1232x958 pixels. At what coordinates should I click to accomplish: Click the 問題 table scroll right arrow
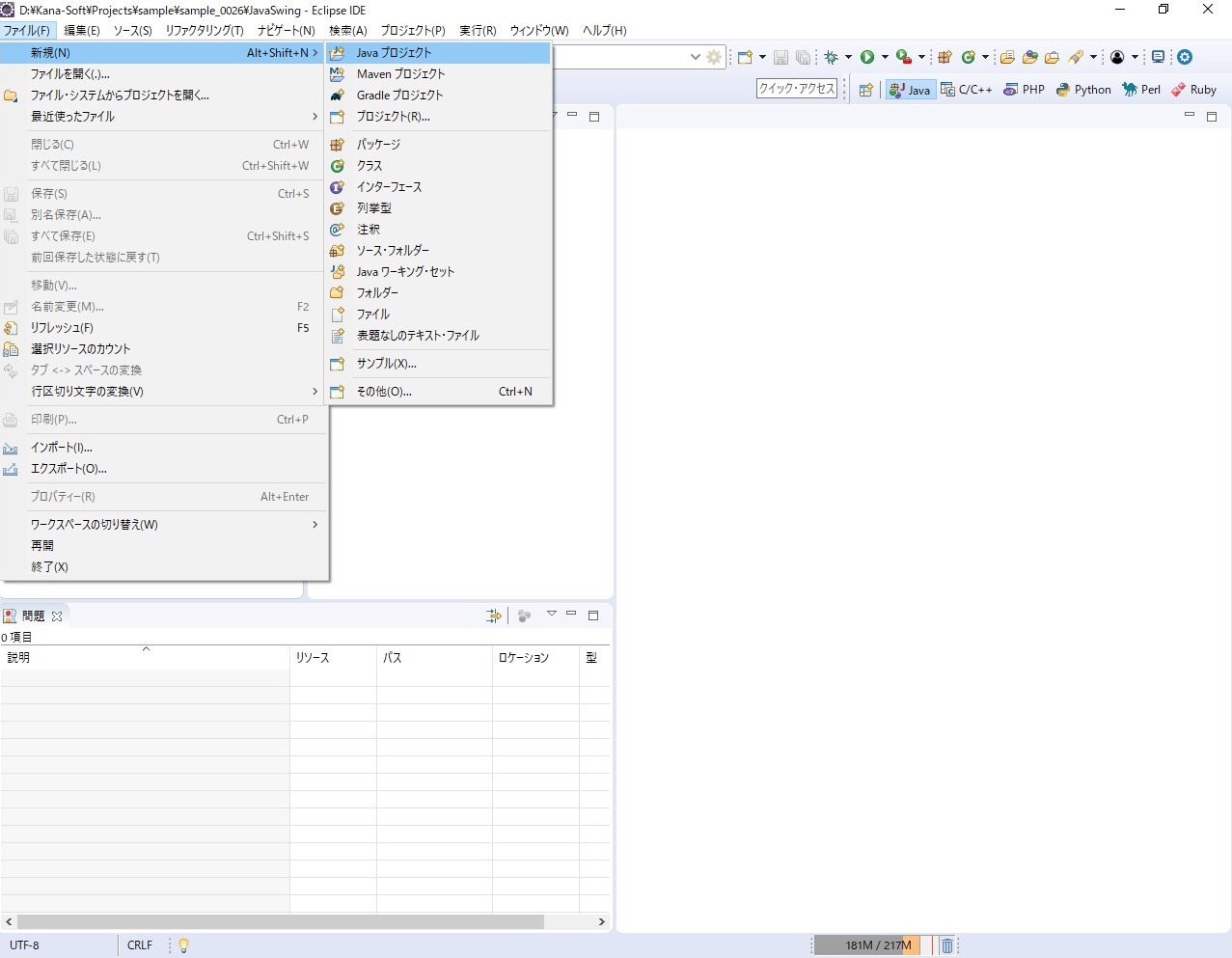[x=601, y=921]
